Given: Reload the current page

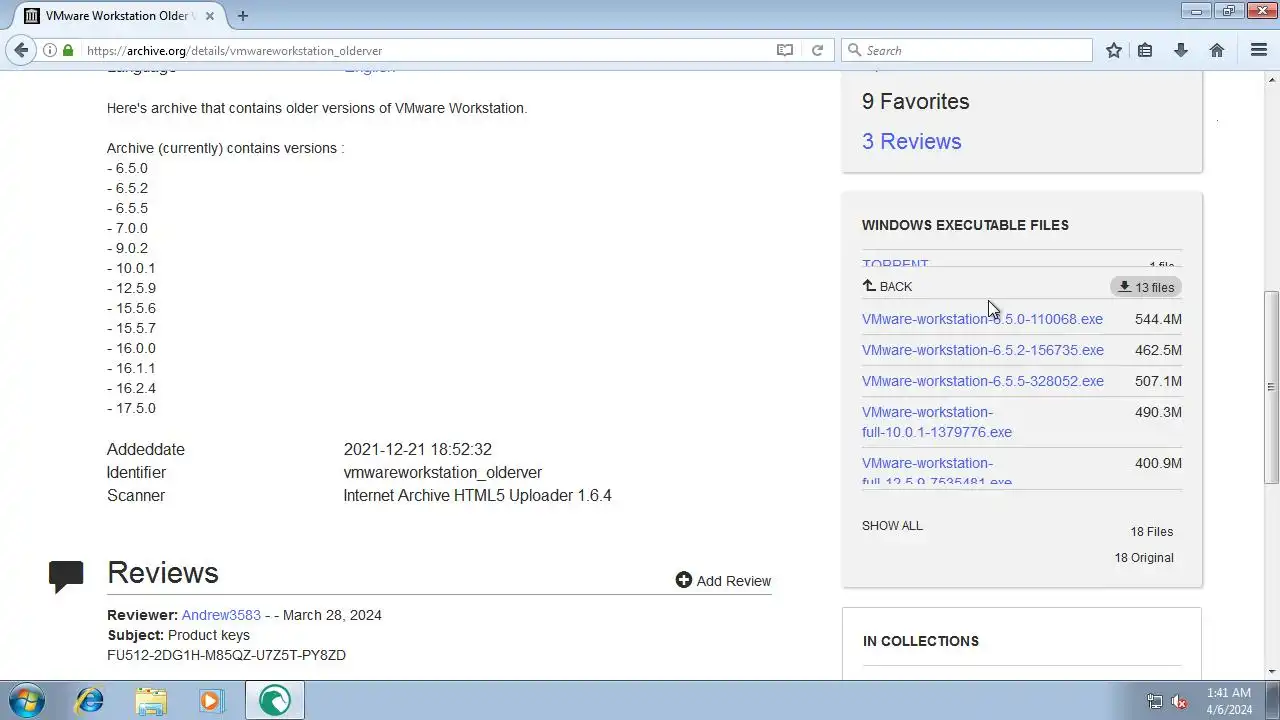Looking at the screenshot, I should coord(817,50).
